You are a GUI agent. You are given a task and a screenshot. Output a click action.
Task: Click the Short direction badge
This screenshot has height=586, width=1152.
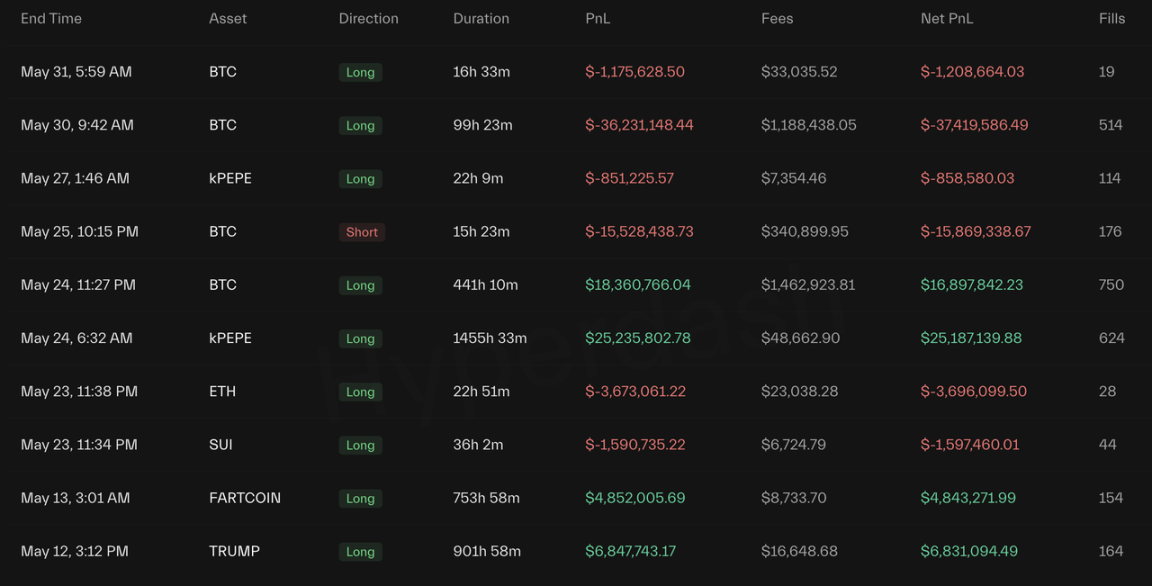[361, 232]
